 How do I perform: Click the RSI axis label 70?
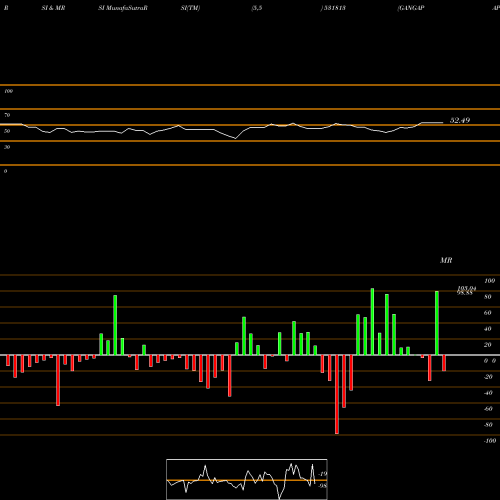pyautogui.click(x=7, y=115)
